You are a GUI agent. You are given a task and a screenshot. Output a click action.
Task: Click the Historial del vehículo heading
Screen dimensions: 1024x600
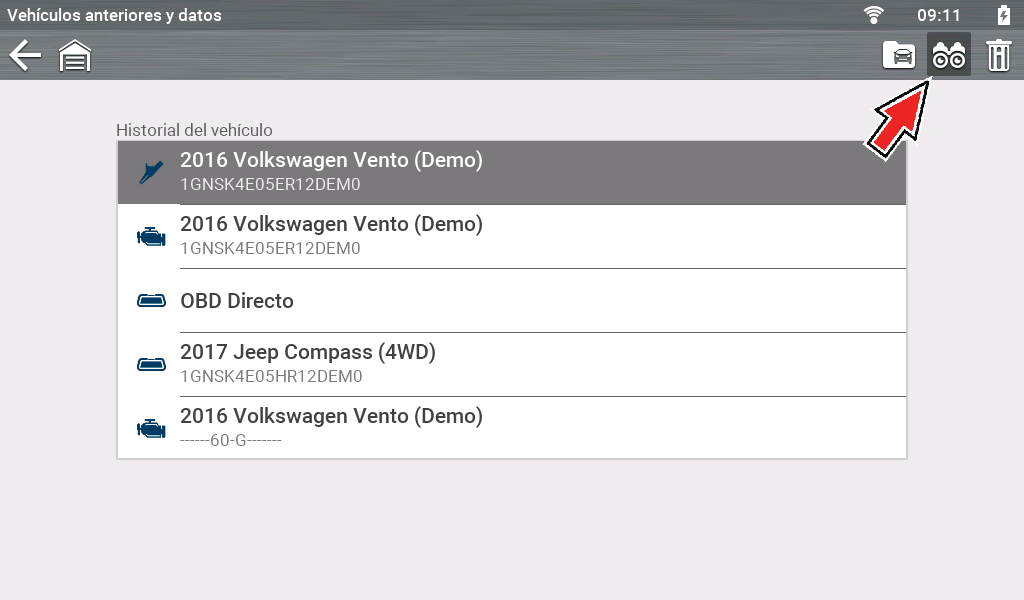click(x=194, y=130)
